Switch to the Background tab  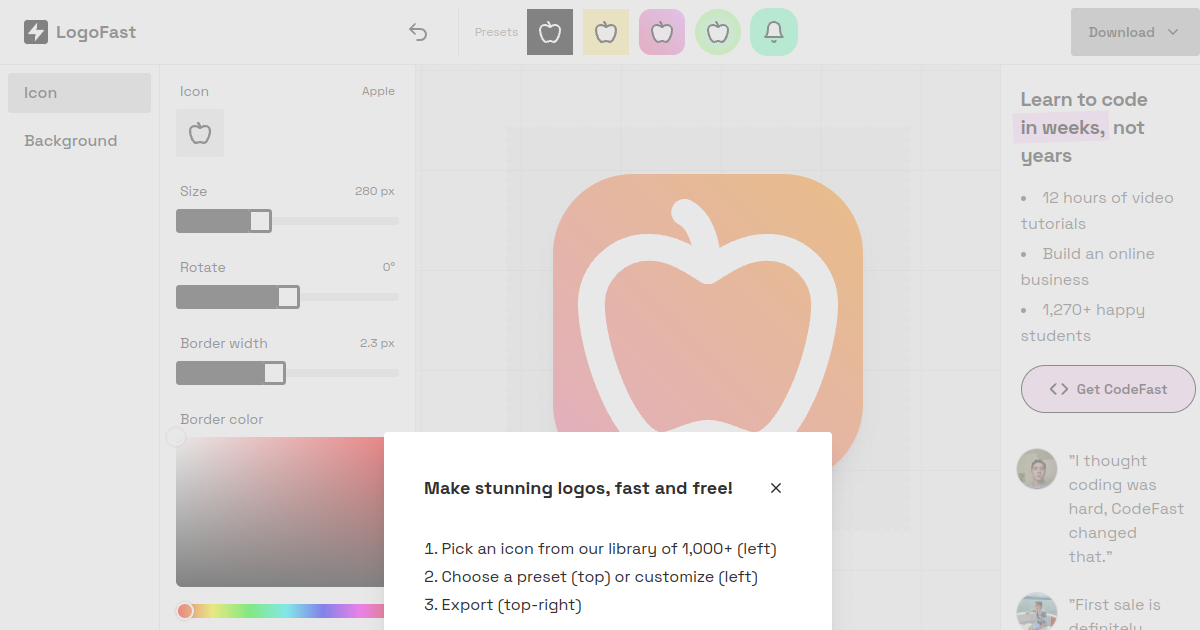[79, 141]
